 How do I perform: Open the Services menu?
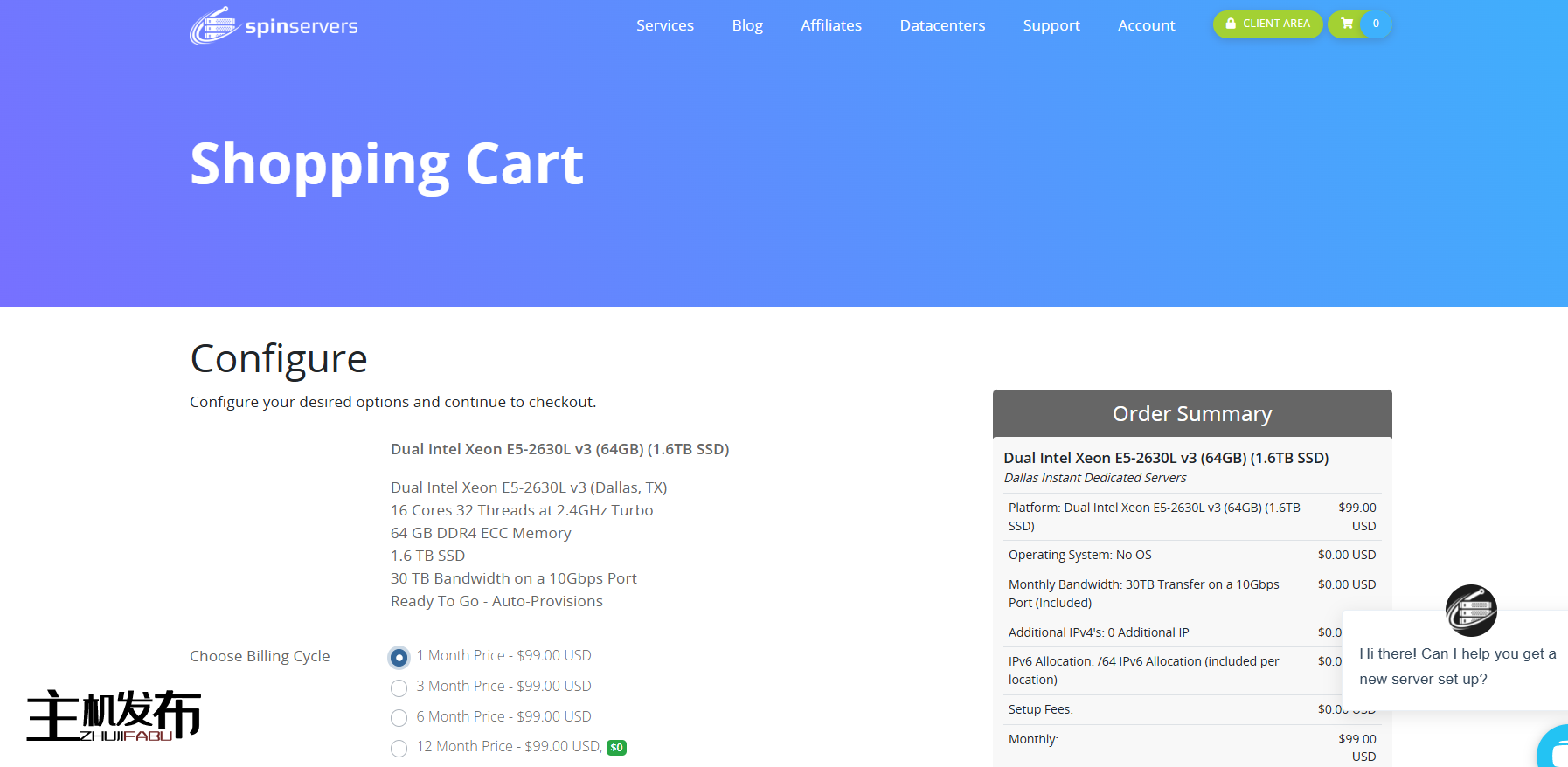coord(664,25)
